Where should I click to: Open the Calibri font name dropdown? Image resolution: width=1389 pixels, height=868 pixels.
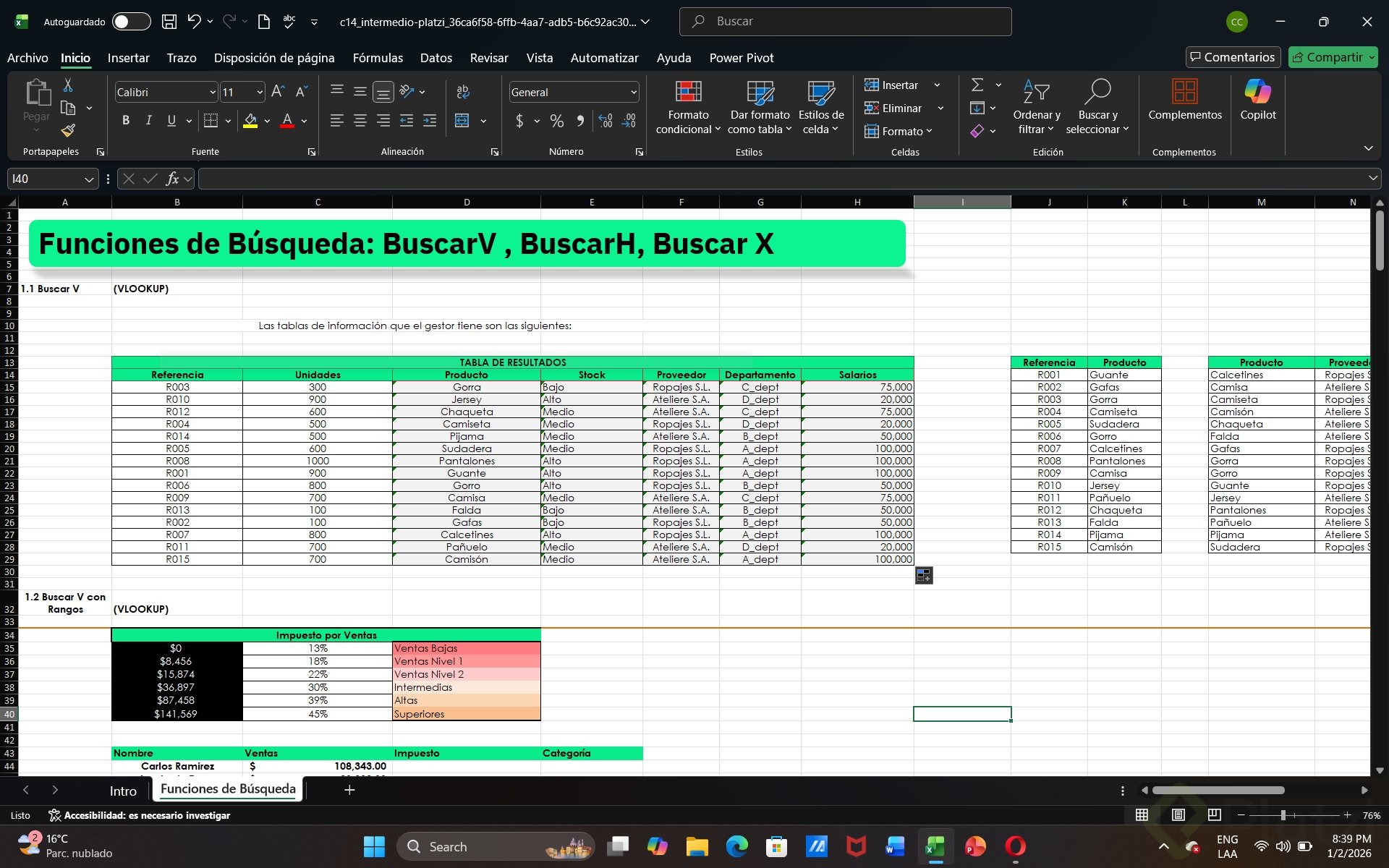(x=212, y=93)
